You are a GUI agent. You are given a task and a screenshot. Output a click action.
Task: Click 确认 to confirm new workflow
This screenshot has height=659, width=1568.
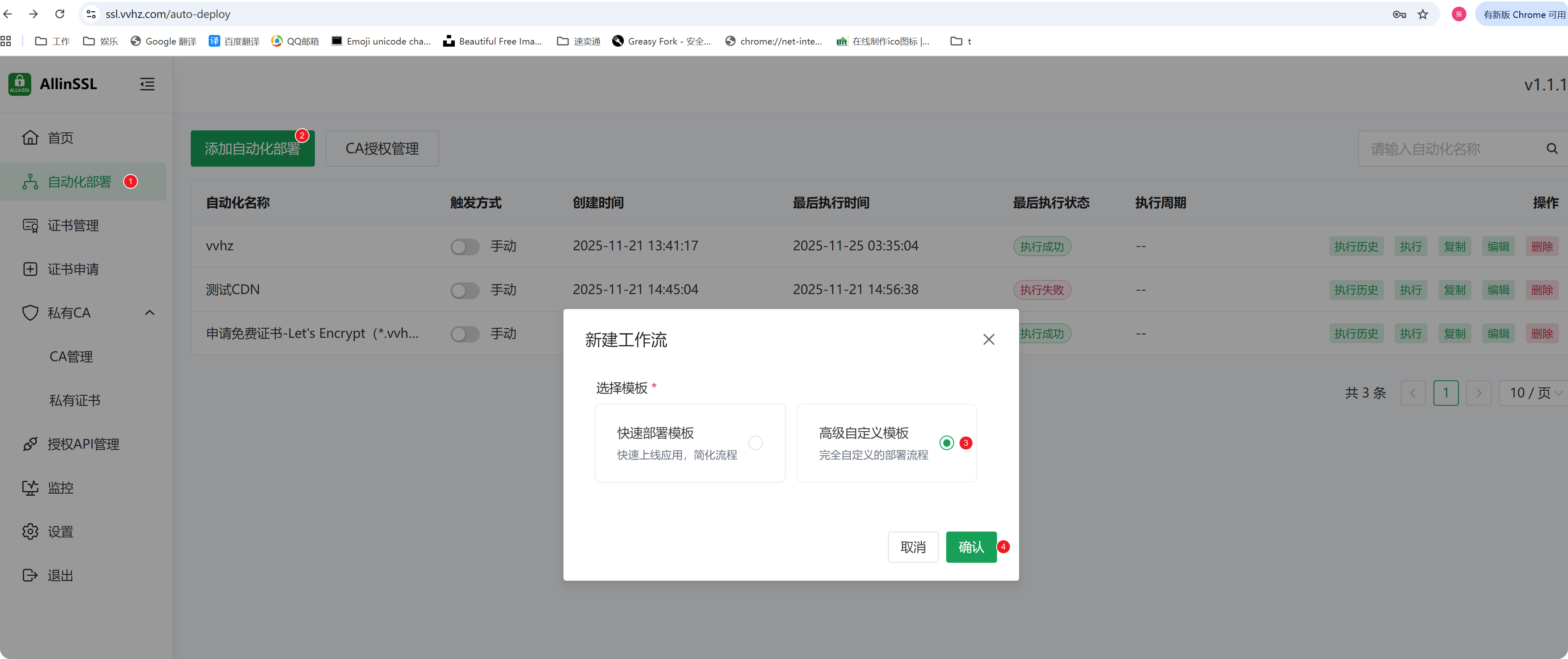pos(971,547)
